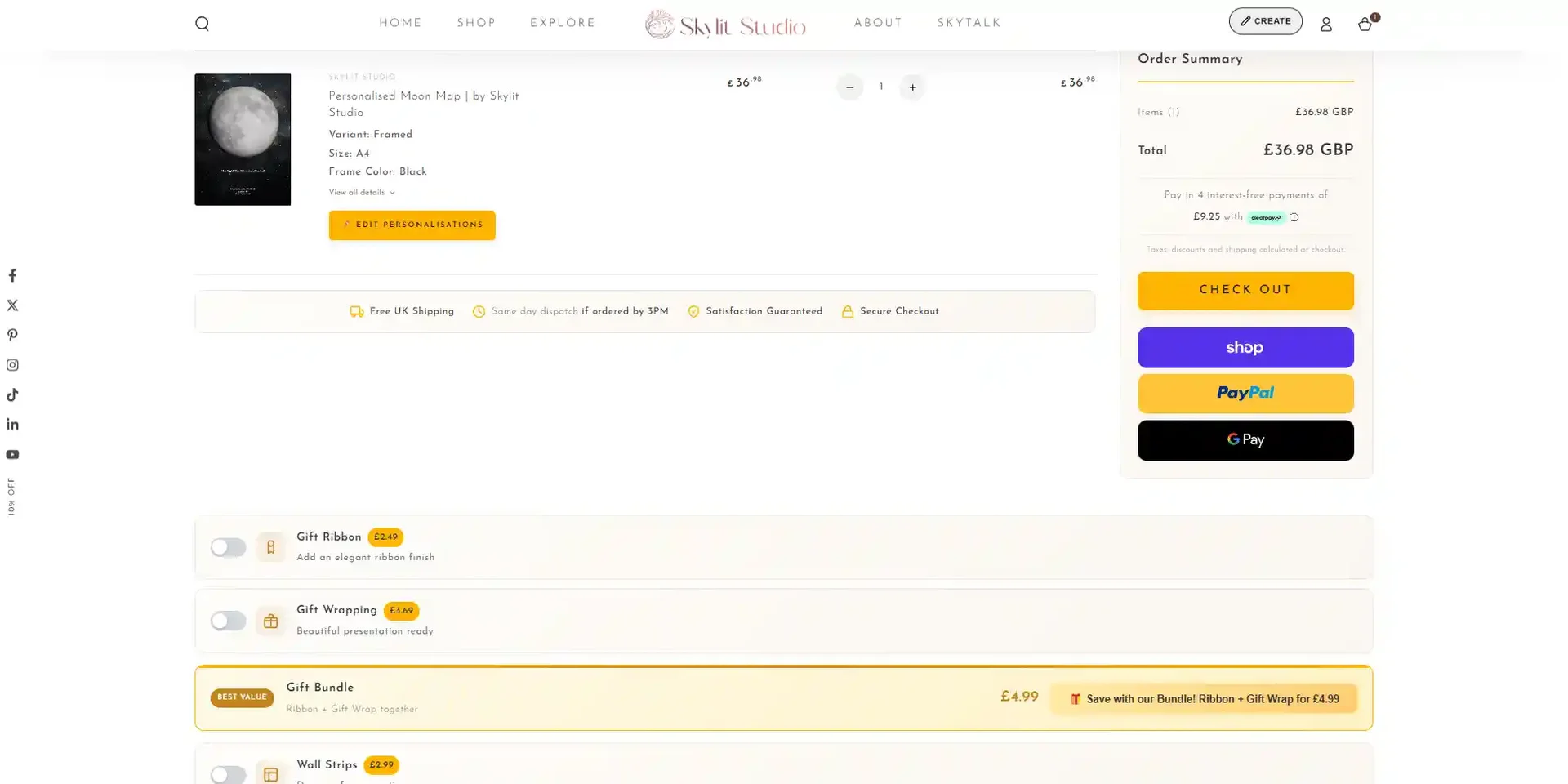Open the YouTube social icon
1568x784 pixels.
[x=11, y=454]
